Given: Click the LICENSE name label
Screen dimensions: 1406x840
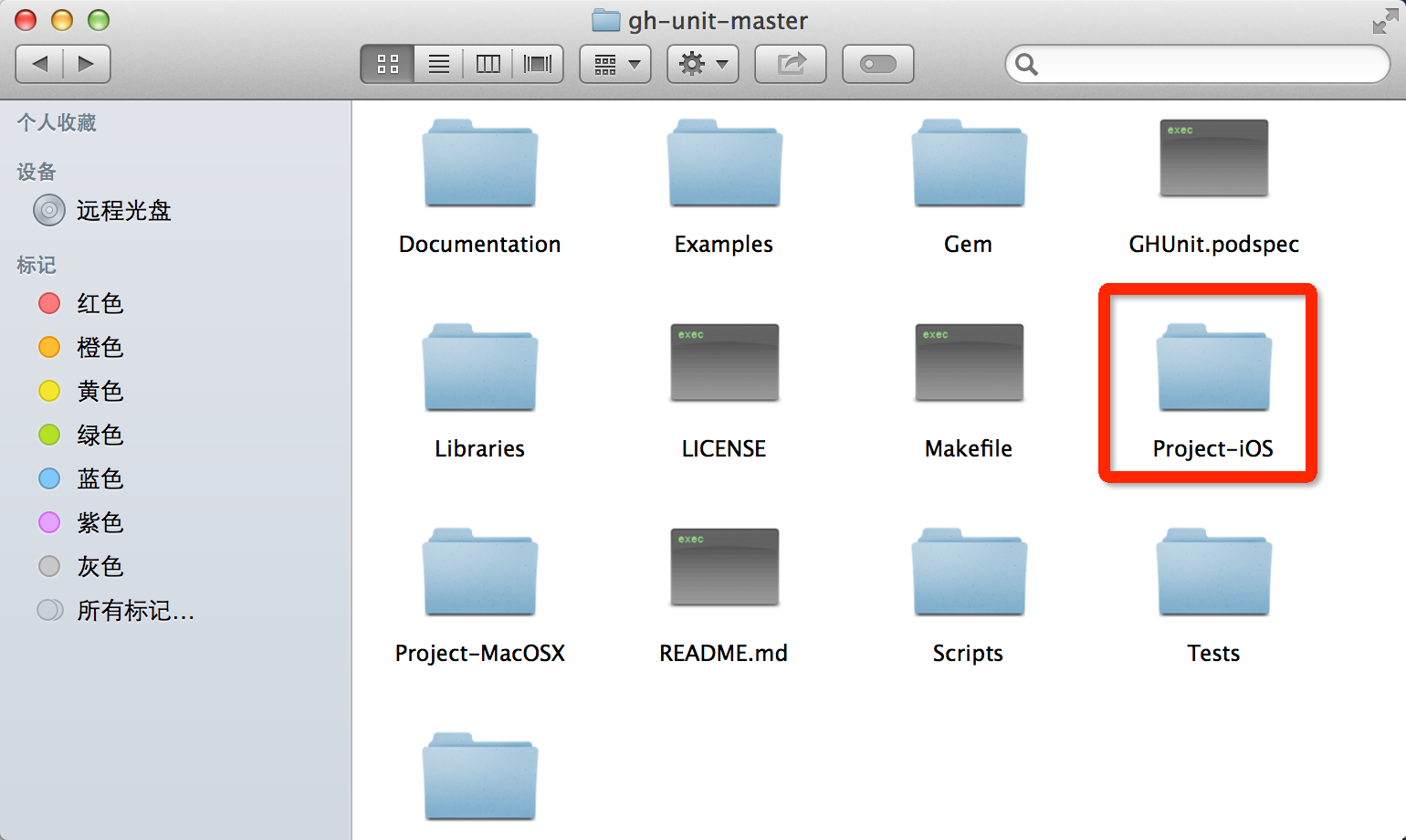Looking at the screenshot, I should (x=724, y=448).
